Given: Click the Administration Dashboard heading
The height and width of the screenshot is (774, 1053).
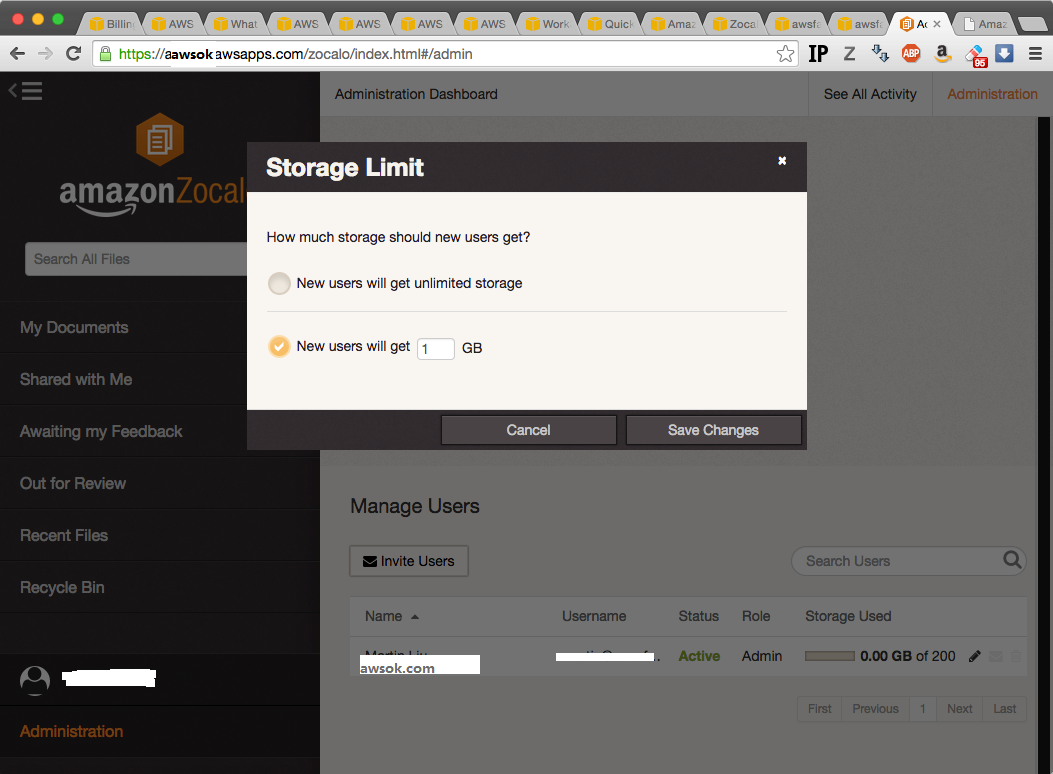Looking at the screenshot, I should 416,94.
